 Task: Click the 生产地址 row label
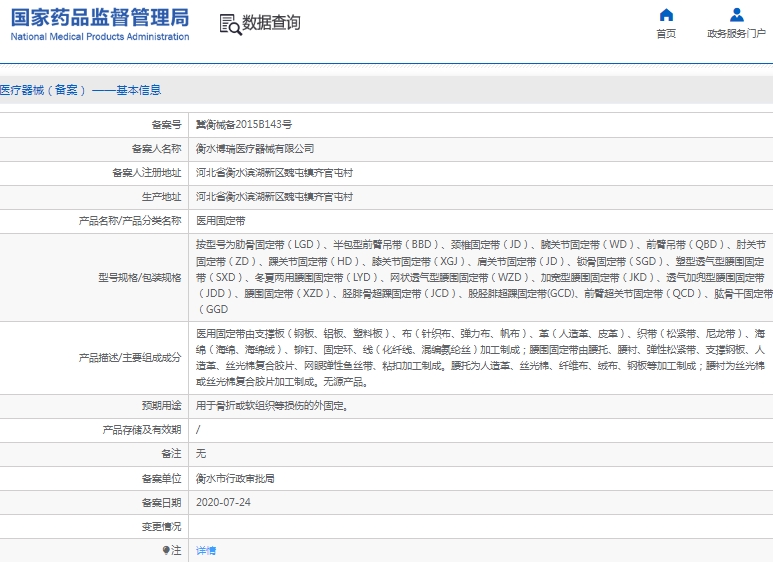point(162,197)
